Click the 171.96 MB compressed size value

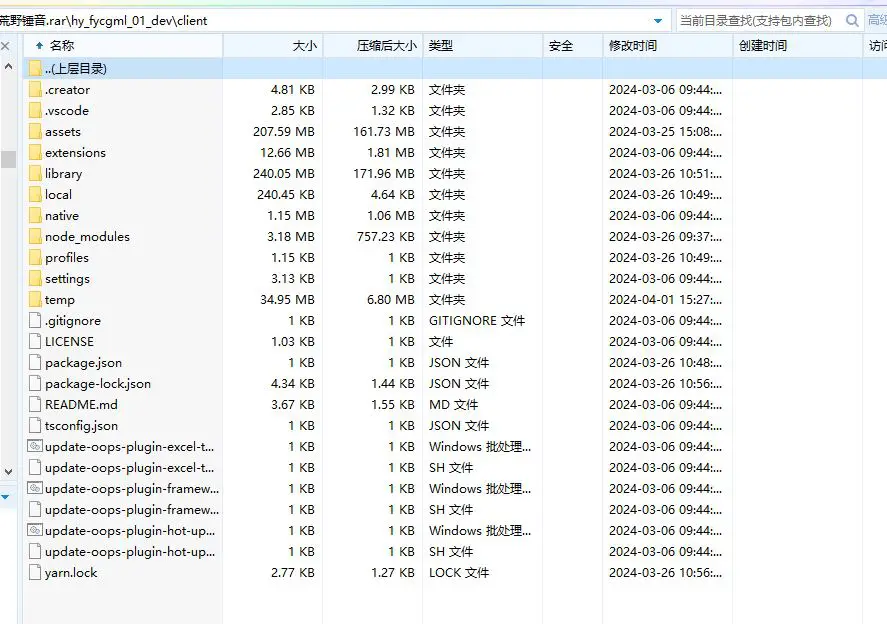coord(384,174)
